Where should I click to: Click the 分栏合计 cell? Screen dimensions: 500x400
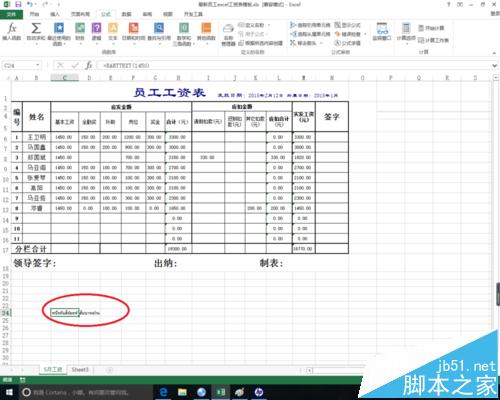click(x=31, y=249)
